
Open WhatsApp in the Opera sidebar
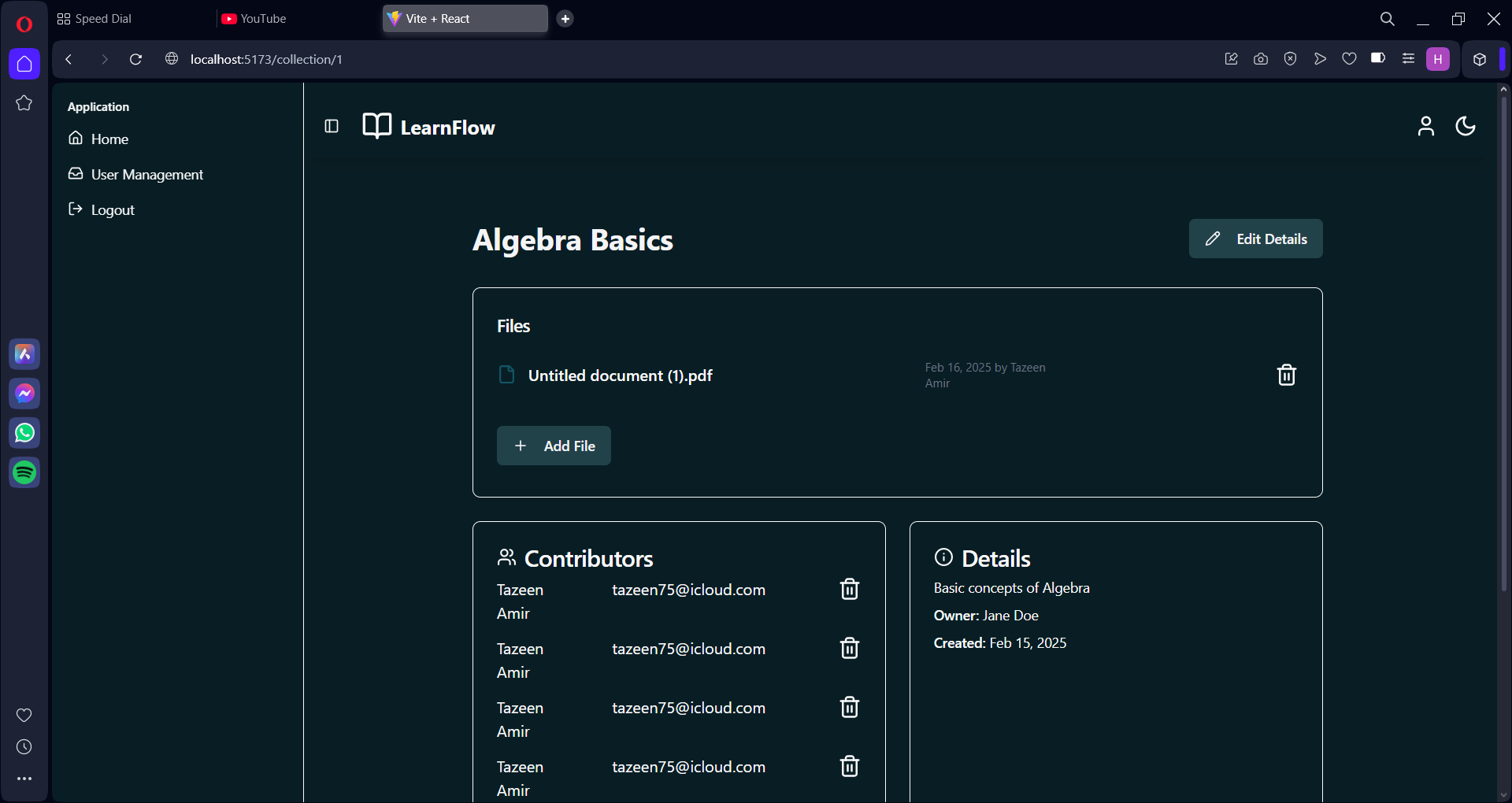pos(24,433)
